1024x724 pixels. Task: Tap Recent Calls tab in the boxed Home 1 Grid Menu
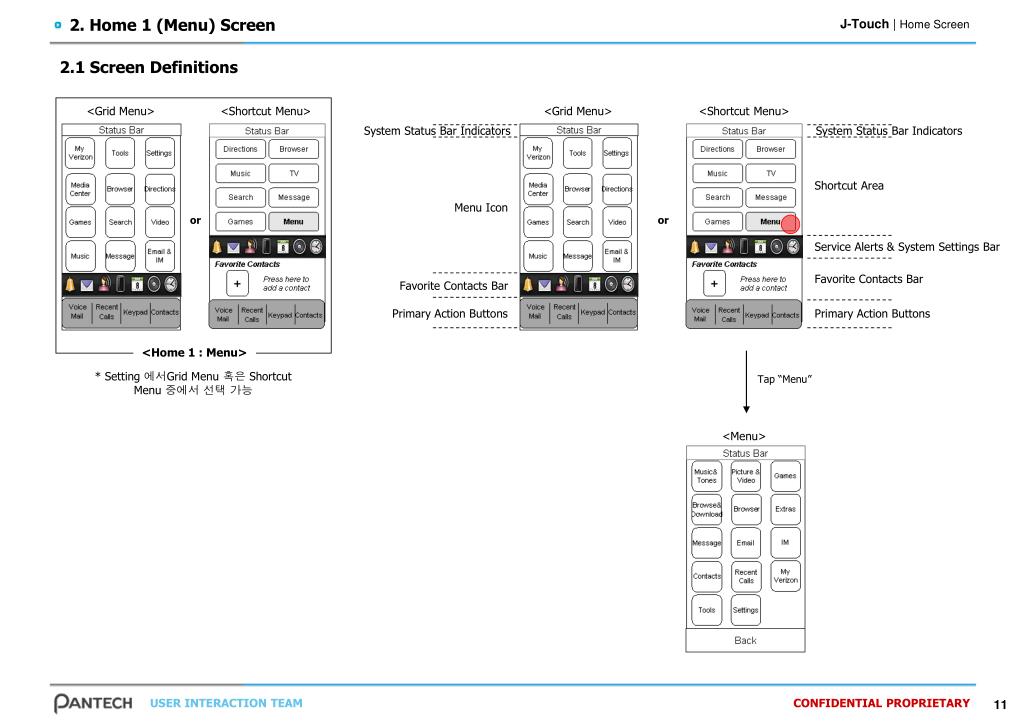pos(106,313)
